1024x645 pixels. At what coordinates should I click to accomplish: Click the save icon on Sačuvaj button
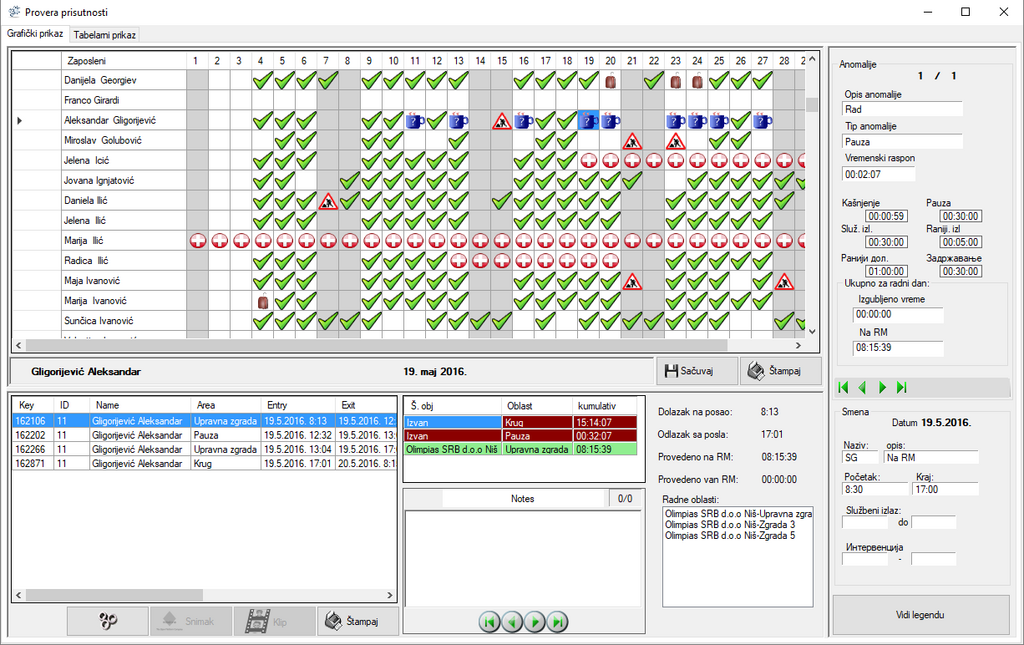click(672, 371)
